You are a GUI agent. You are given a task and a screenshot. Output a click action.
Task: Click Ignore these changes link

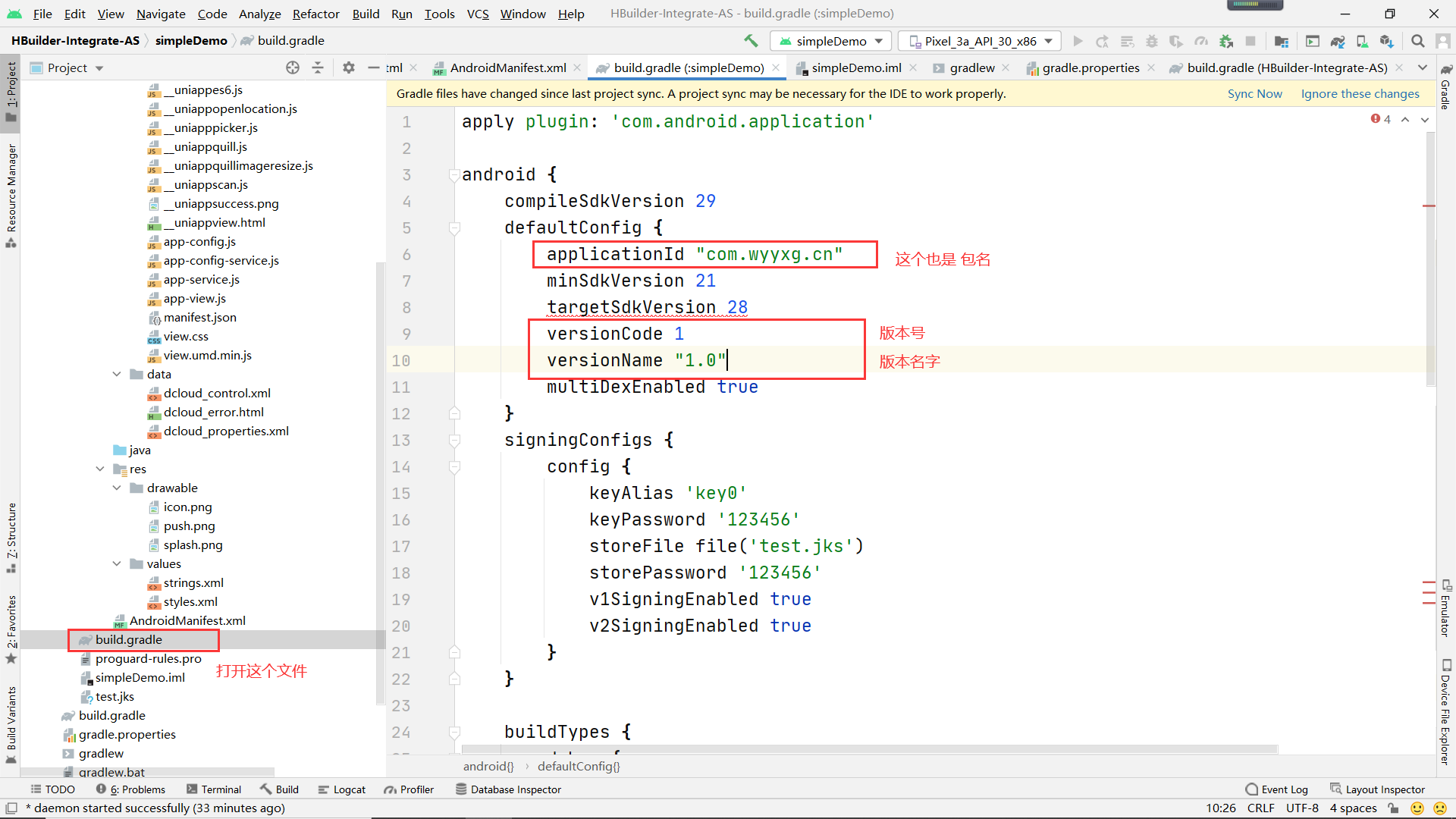(1360, 93)
